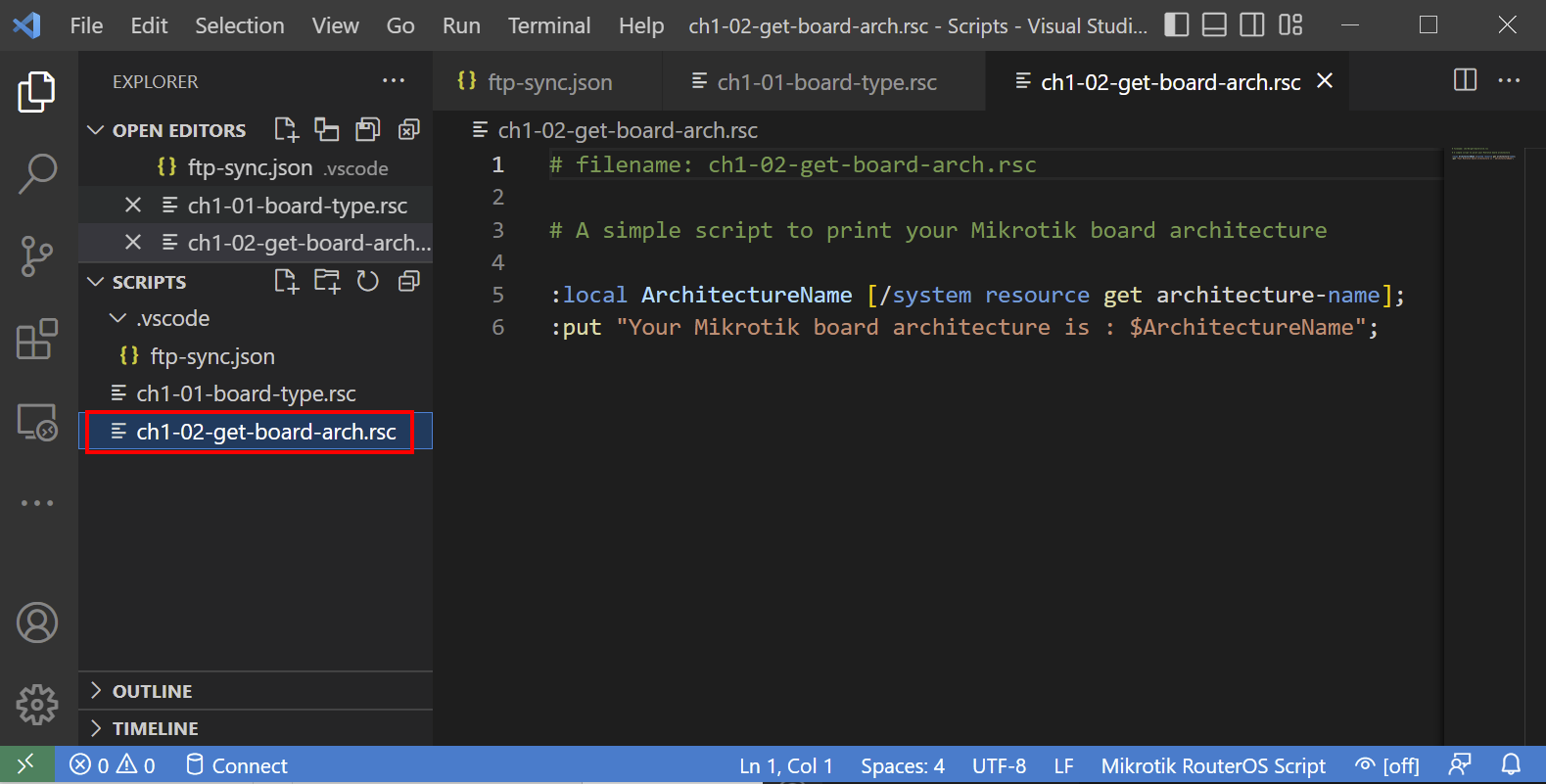
Task: Open the Terminal menu
Action: tap(548, 25)
